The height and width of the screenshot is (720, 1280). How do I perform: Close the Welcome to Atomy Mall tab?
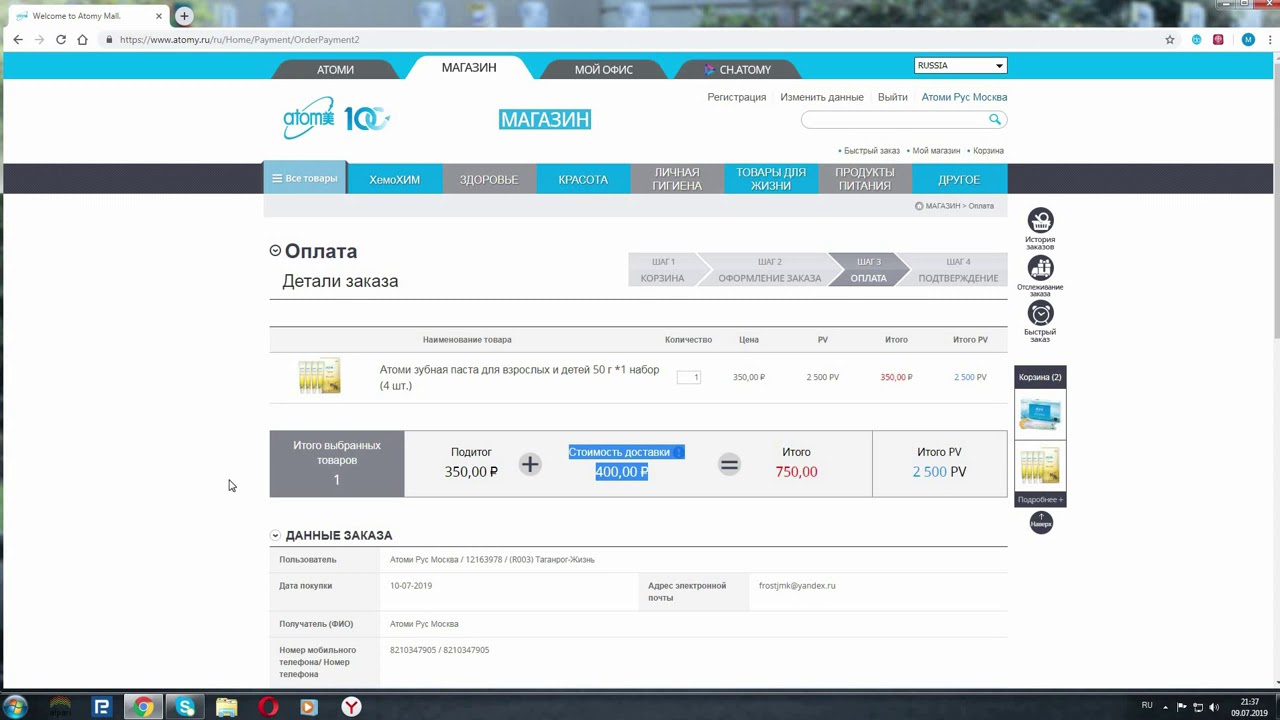point(158,16)
